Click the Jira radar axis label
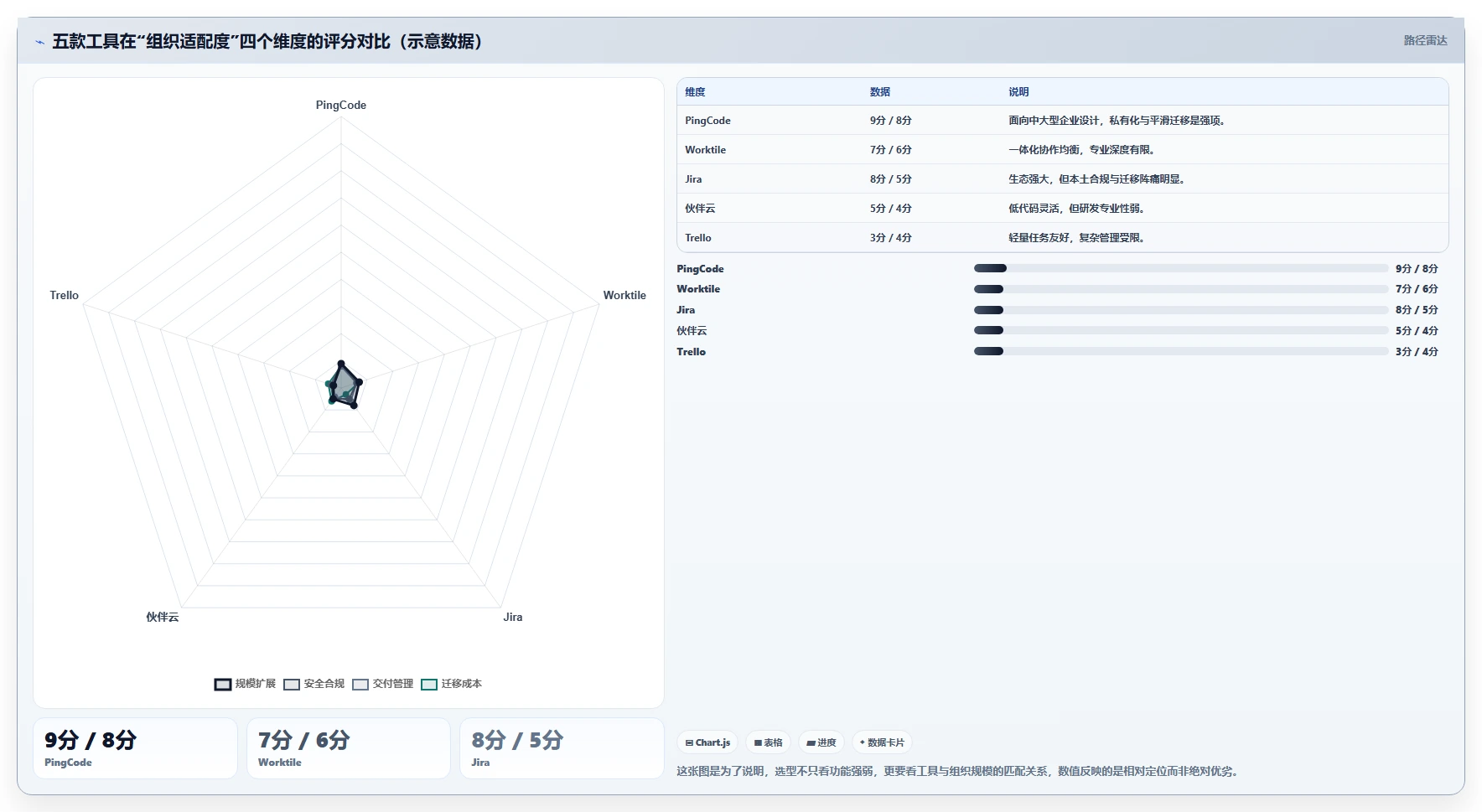This screenshot has width=1482, height=812. pyautogui.click(x=513, y=618)
